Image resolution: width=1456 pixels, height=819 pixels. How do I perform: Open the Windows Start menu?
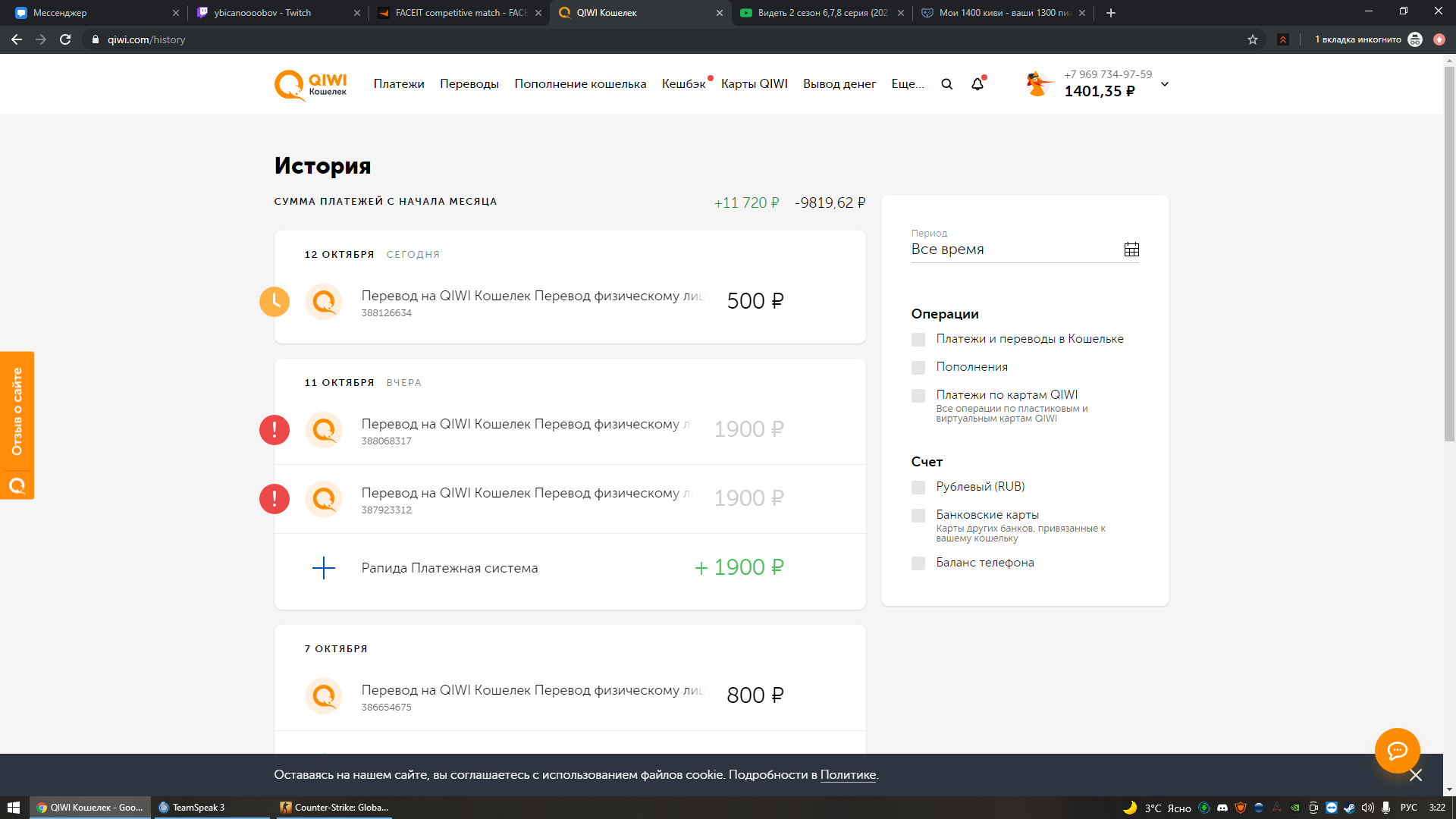tap(14, 808)
